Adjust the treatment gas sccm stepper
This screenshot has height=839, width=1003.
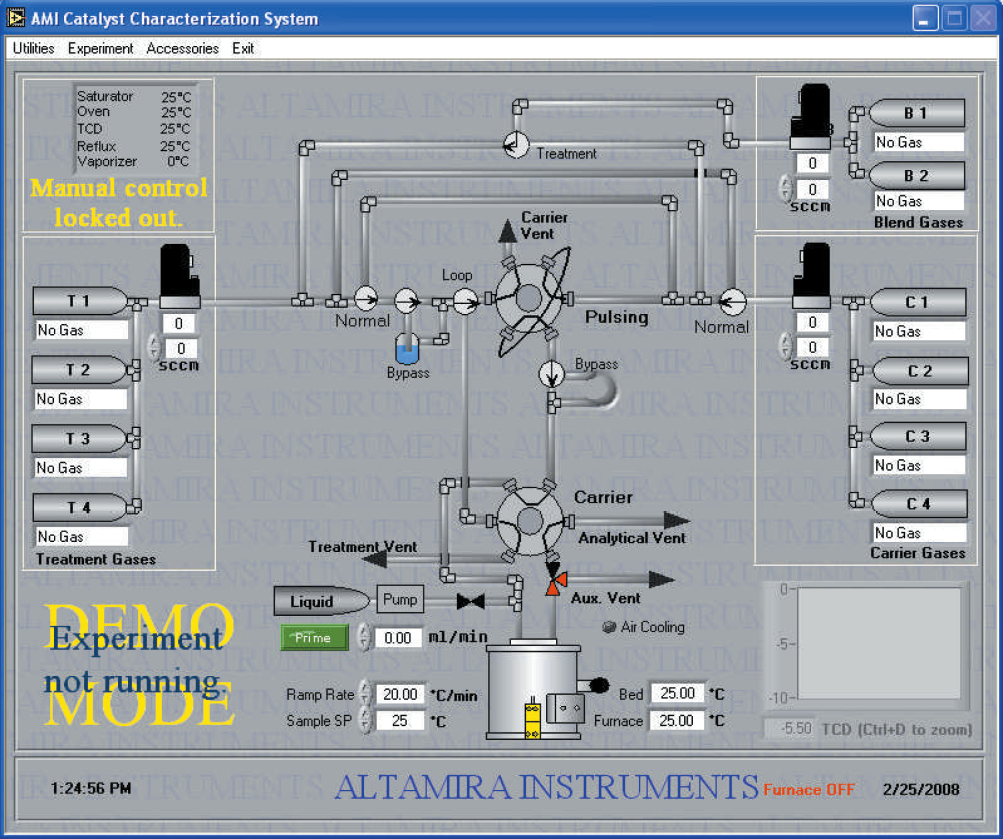pyautogui.click(x=154, y=348)
